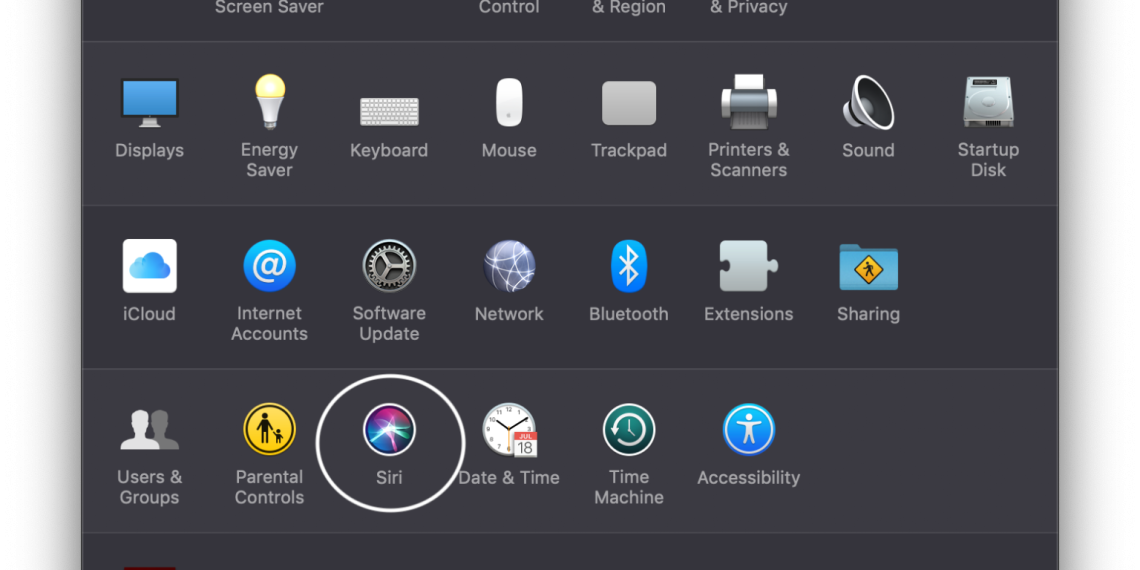The height and width of the screenshot is (570, 1140).
Task: Open the Displays preference pane
Action: [x=149, y=104]
